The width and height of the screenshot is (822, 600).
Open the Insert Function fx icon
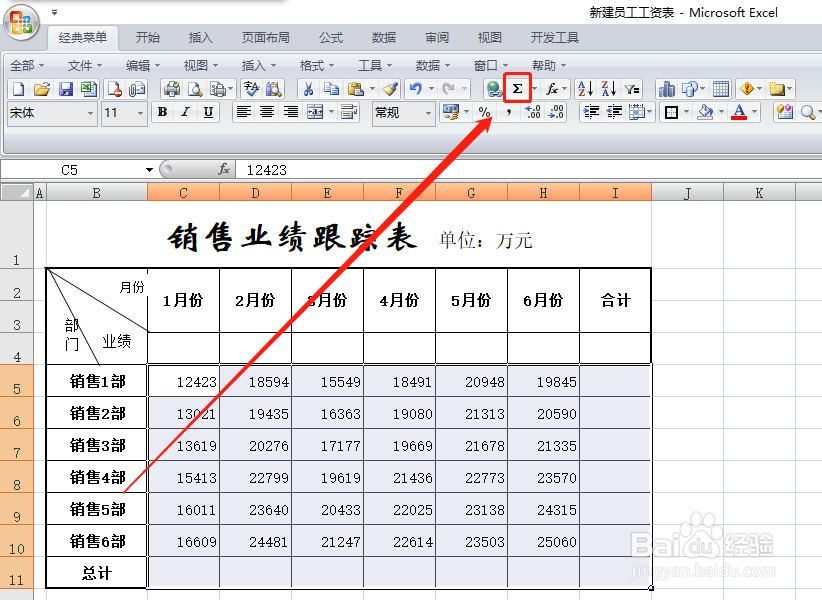tap(552, 88)
